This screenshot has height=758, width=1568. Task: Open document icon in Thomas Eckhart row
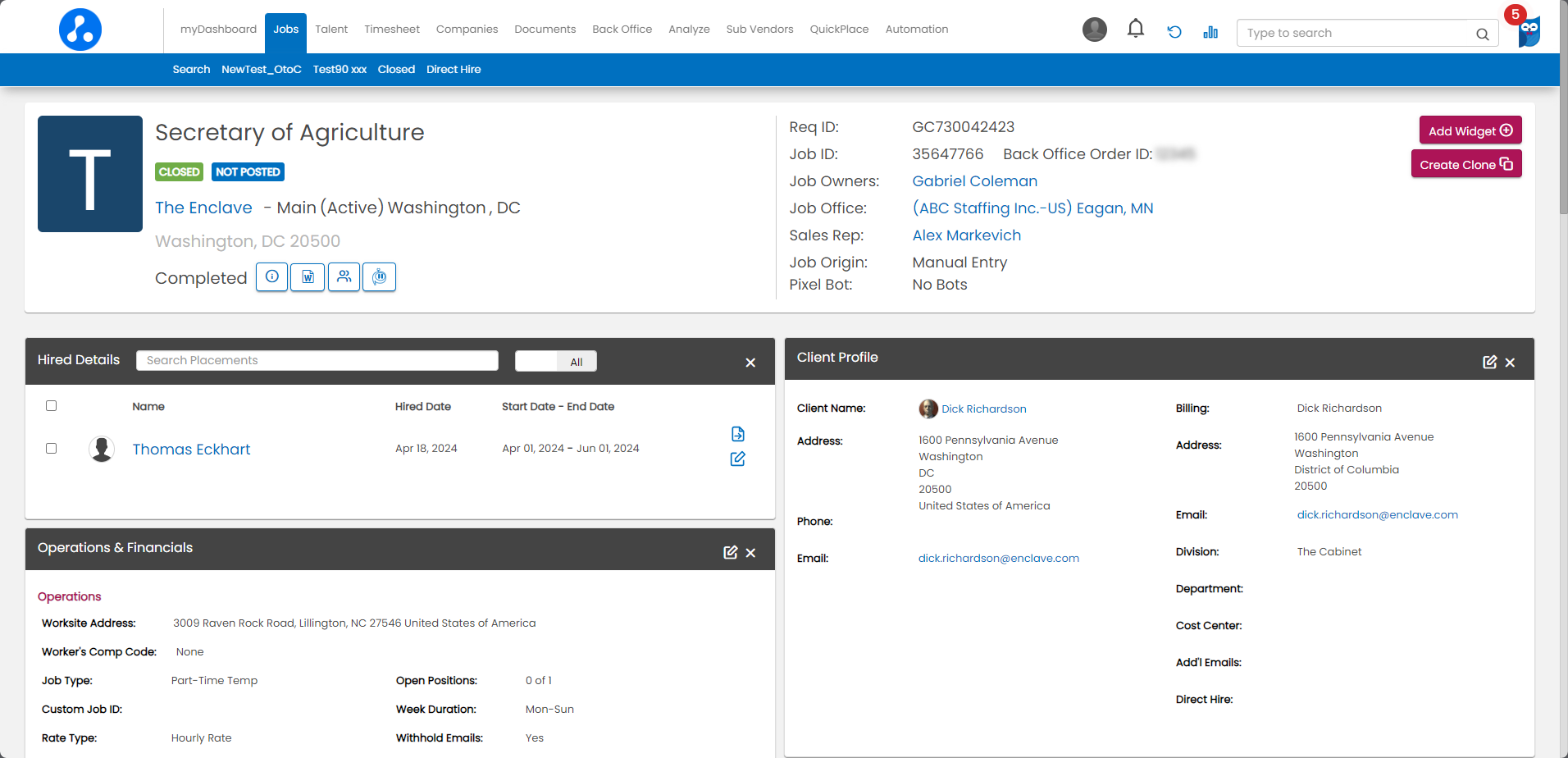pyautogui.click(x=737, y=434)
